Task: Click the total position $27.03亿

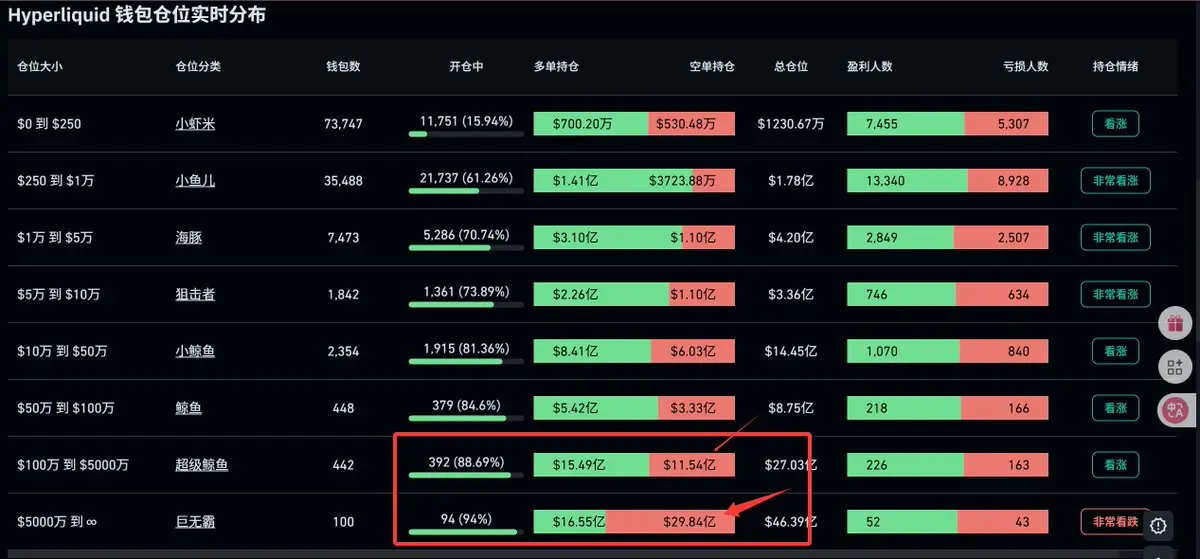Action: point(791,465)
